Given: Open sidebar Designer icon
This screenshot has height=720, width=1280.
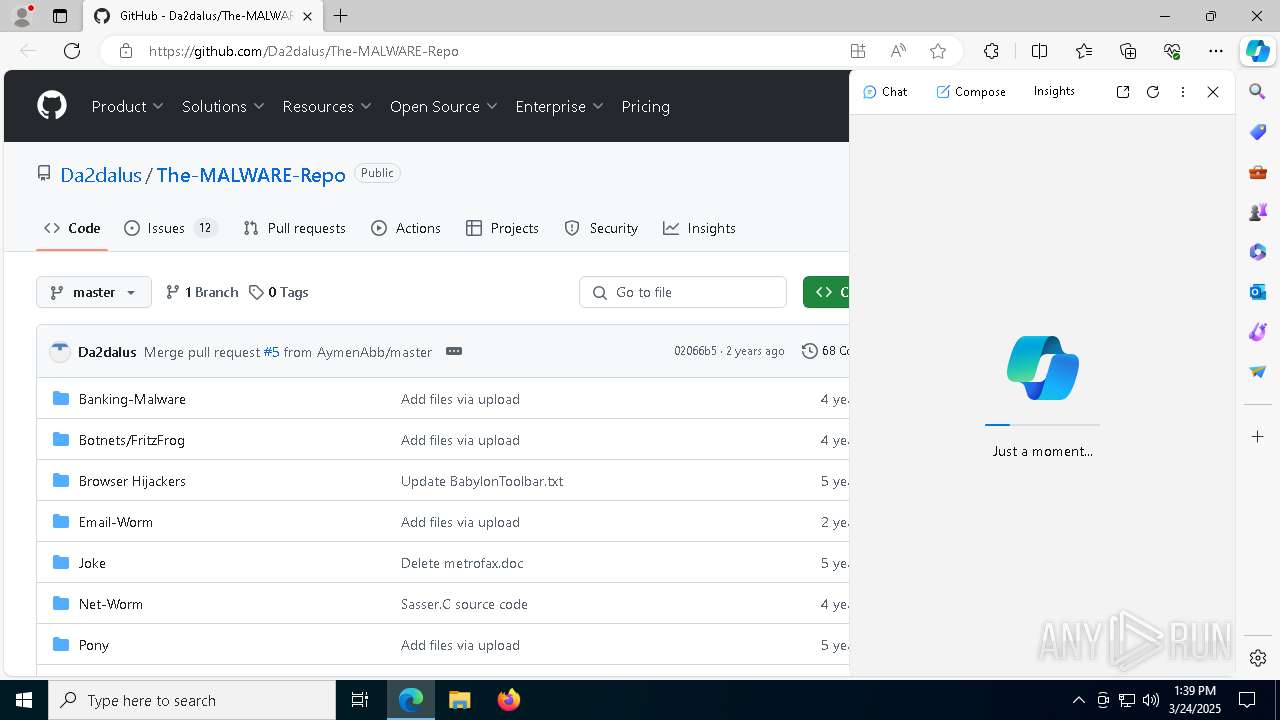Looking at the screenshot, I should [x=1258, y=332].
